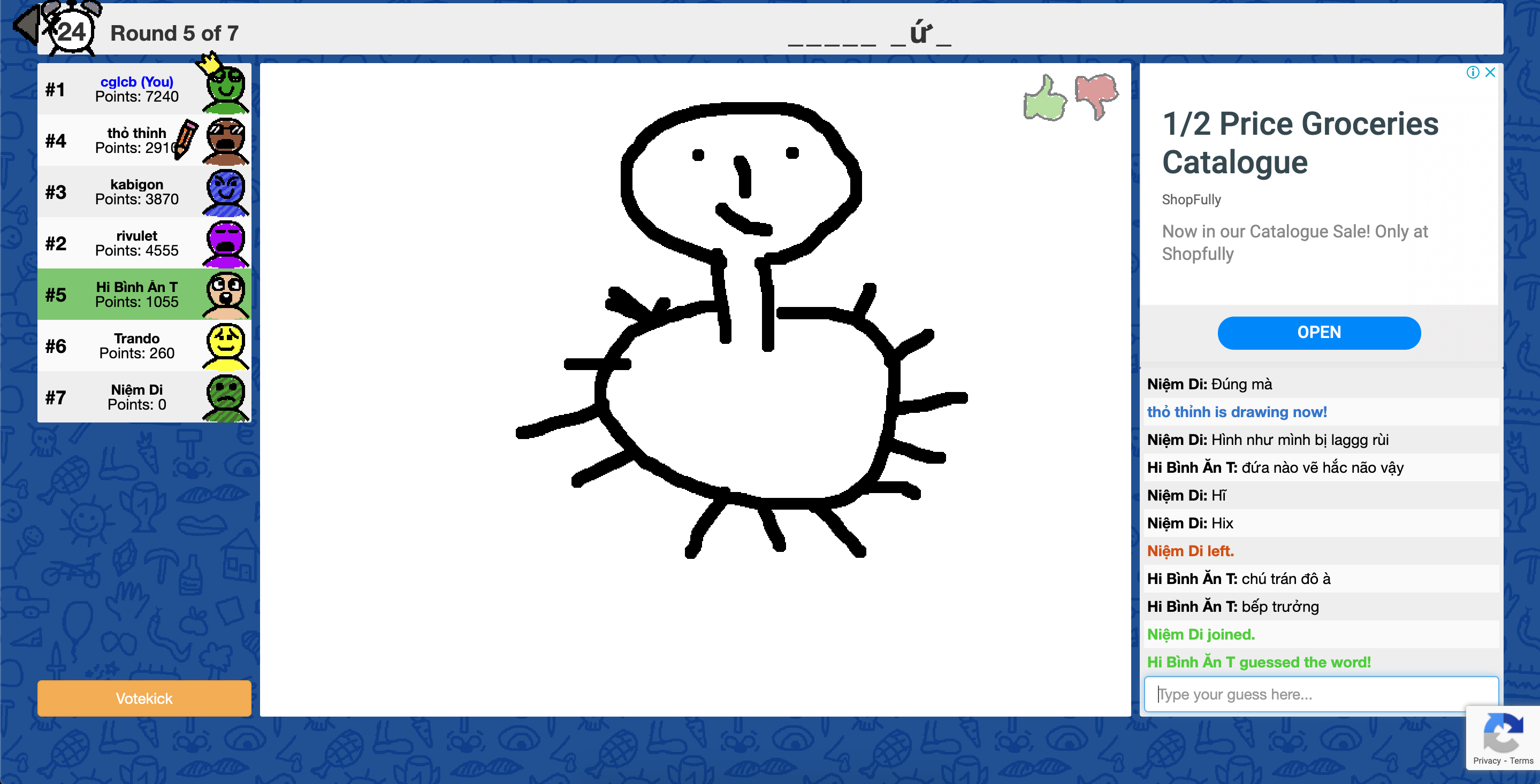Click the green thumbs up icon
The height and width of the screenshot is (784, 1540).
(x=1045, y=98)
